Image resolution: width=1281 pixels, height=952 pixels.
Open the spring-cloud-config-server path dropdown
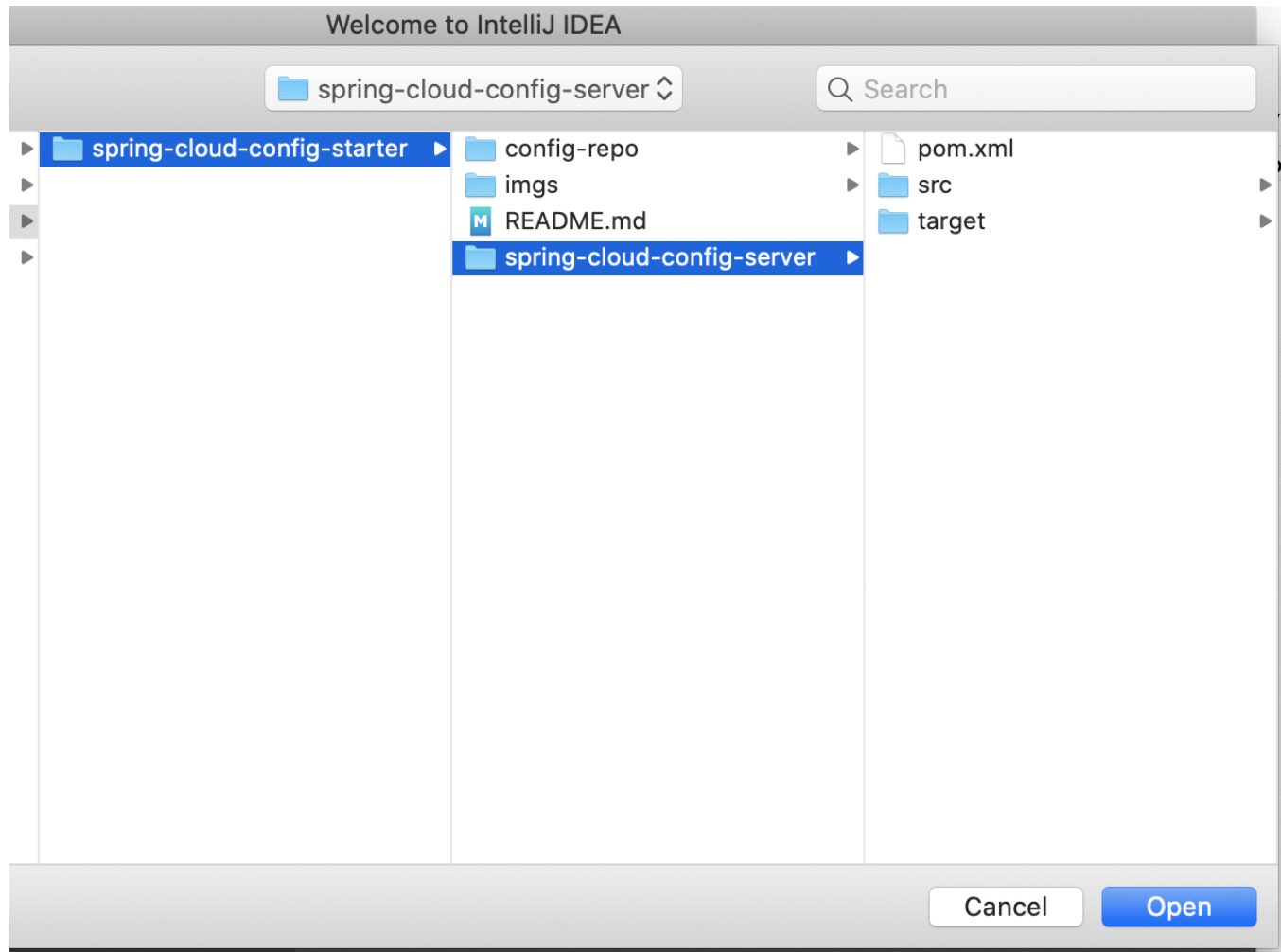point(473,89)
